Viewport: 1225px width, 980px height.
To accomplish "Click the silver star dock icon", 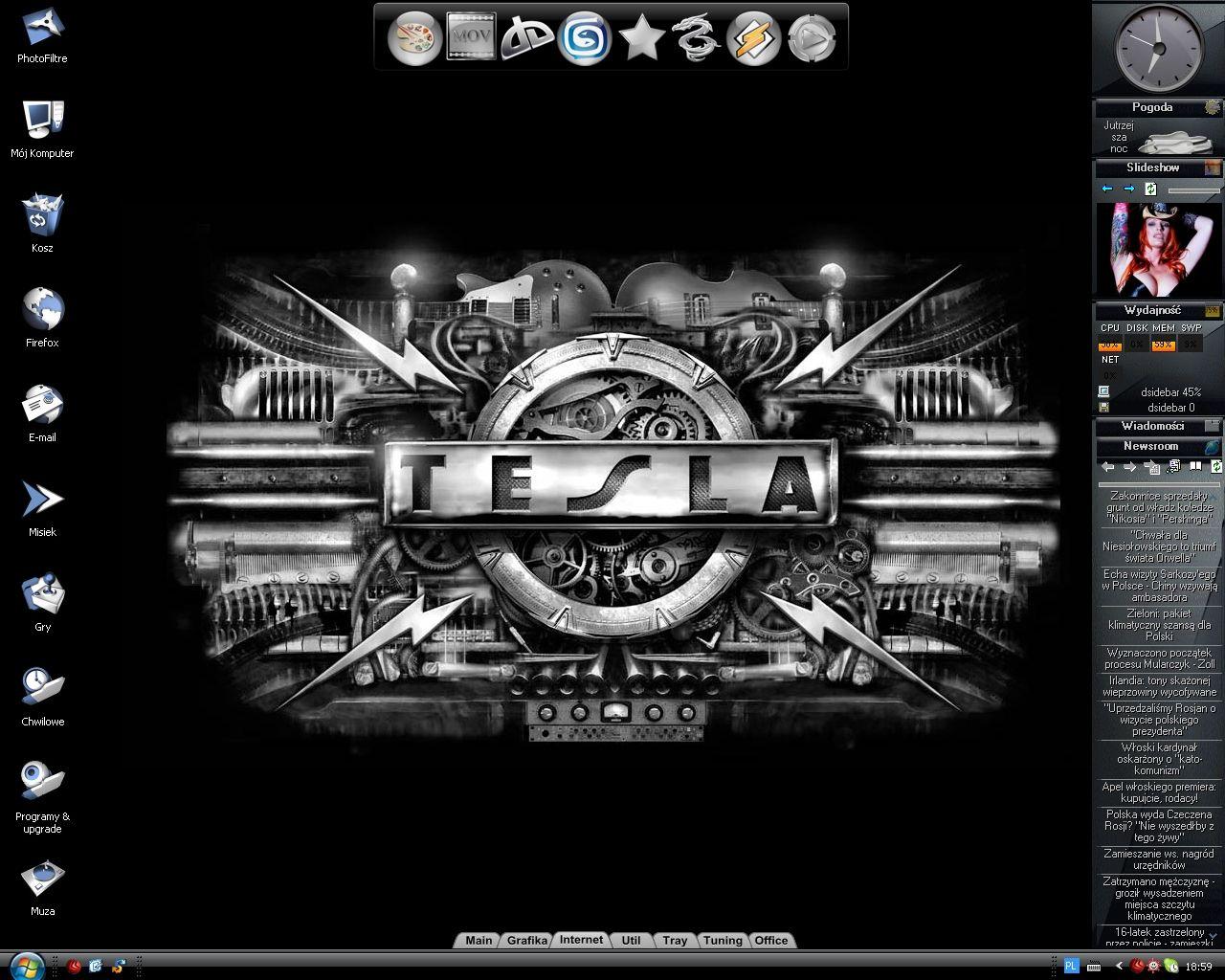I will point(641,38).
